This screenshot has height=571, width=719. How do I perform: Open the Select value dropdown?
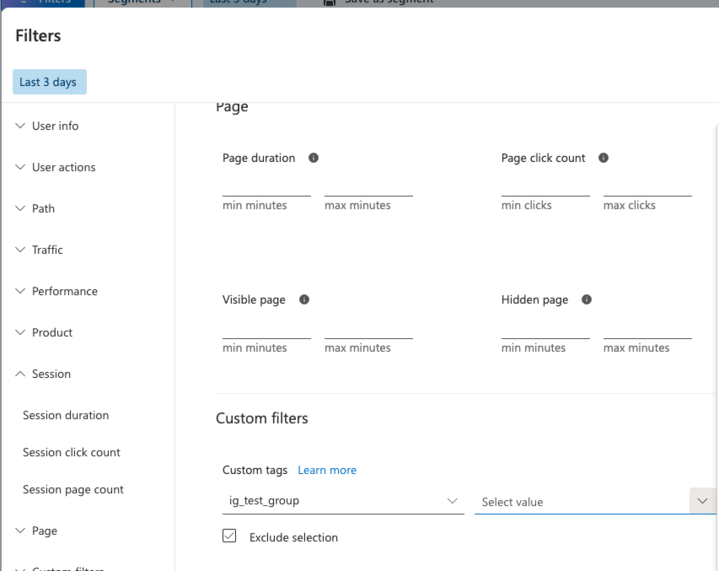click(594, 502)
